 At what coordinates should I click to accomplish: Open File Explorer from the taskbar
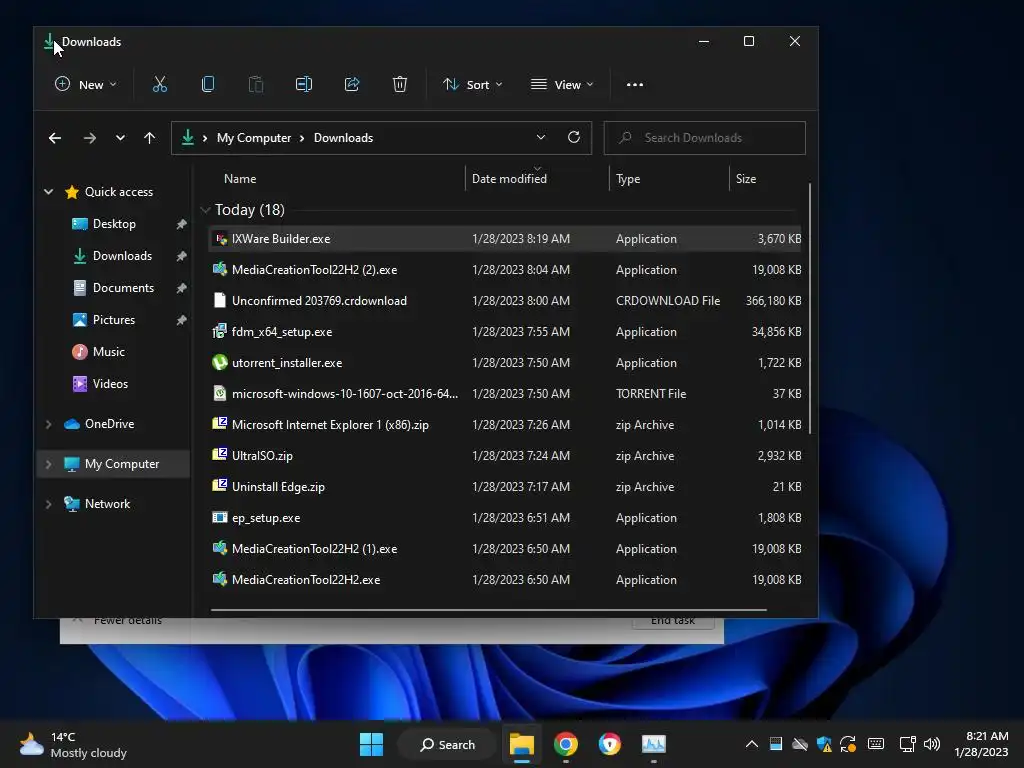pyautogui.click(x=522, y=744)
